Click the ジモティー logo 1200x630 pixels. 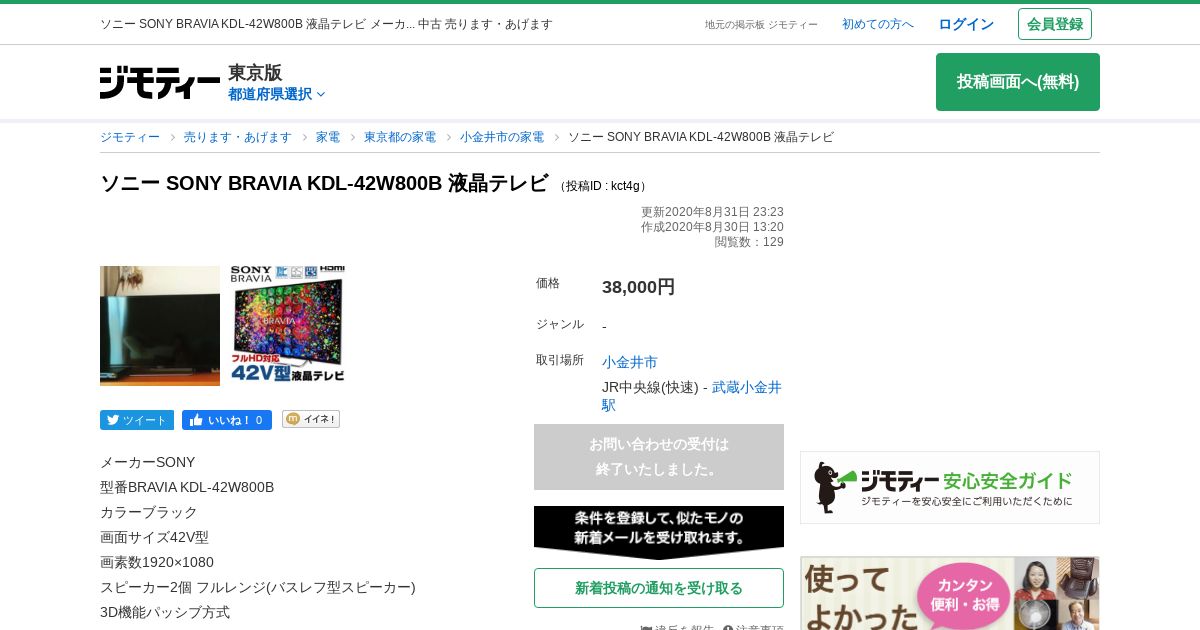(160, 82)
